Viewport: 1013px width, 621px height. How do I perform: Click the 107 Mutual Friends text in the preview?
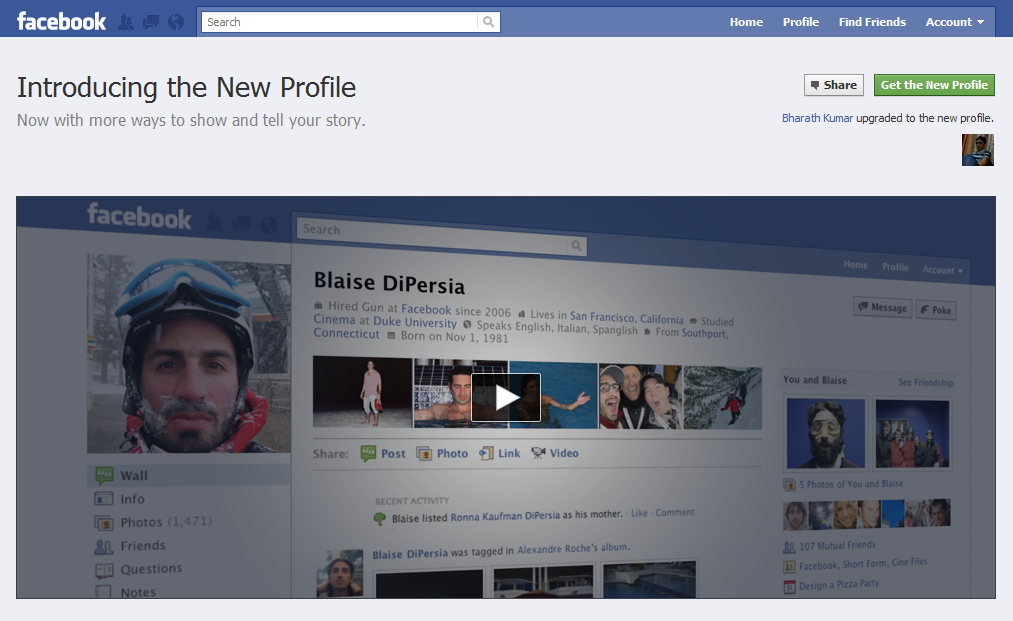837,546
